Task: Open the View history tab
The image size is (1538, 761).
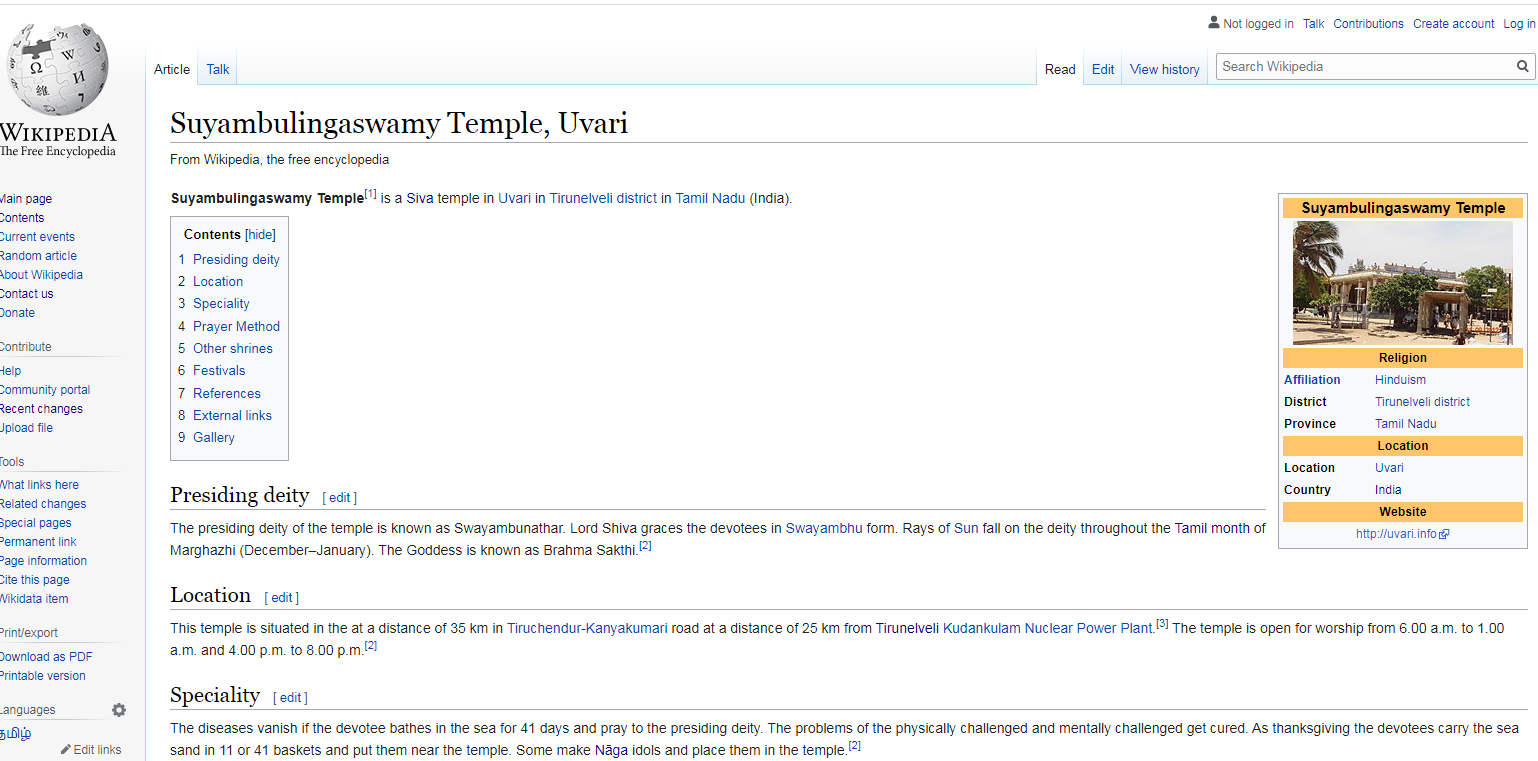Action: click(1165, 69)
